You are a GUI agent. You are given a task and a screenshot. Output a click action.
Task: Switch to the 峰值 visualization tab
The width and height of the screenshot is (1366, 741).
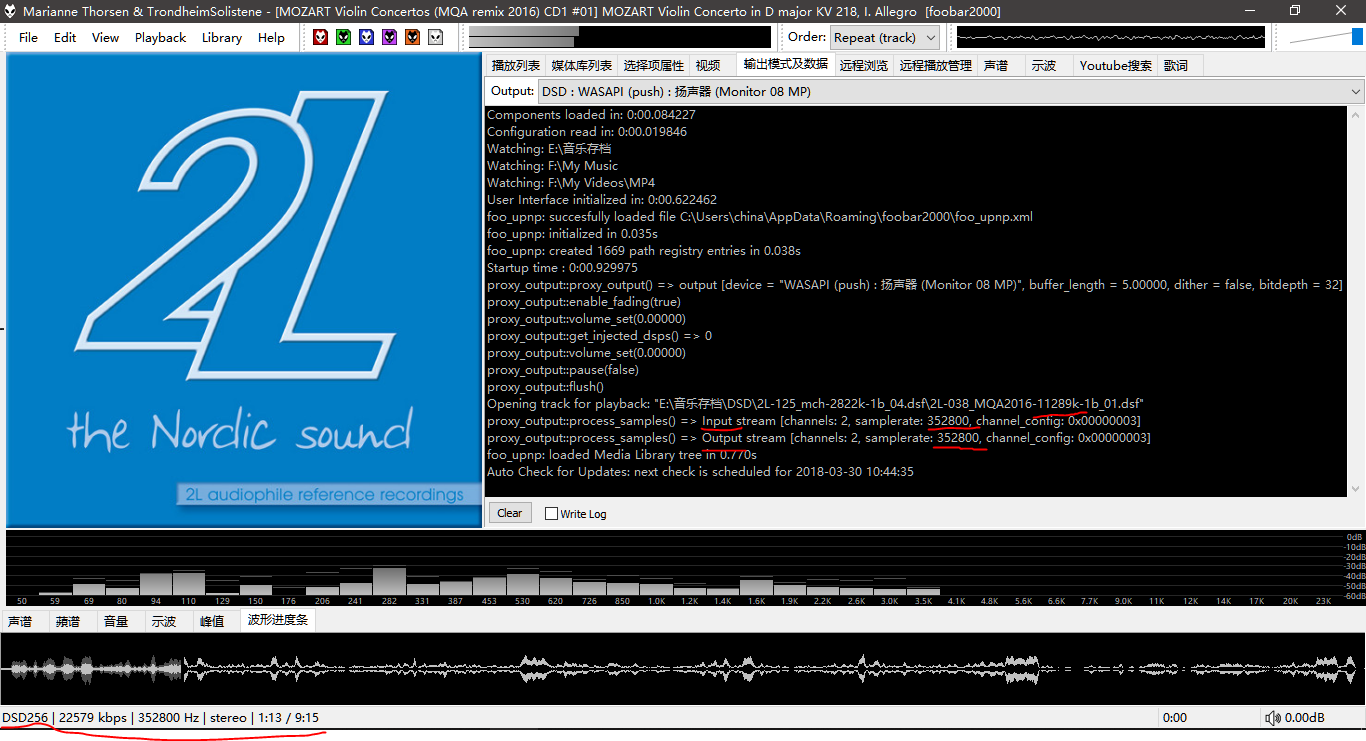[x=212, y=621]
